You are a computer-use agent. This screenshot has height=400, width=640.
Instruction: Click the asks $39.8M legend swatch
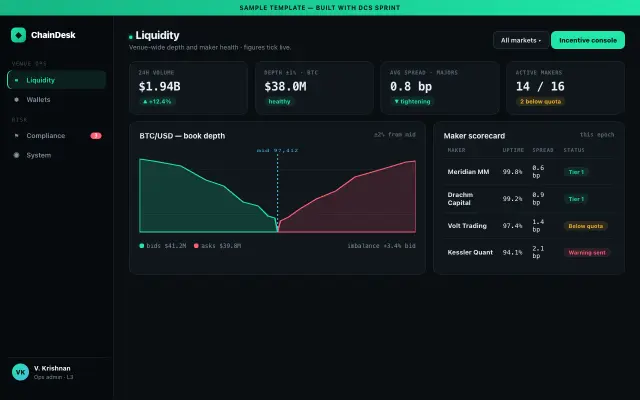point(196,246)
